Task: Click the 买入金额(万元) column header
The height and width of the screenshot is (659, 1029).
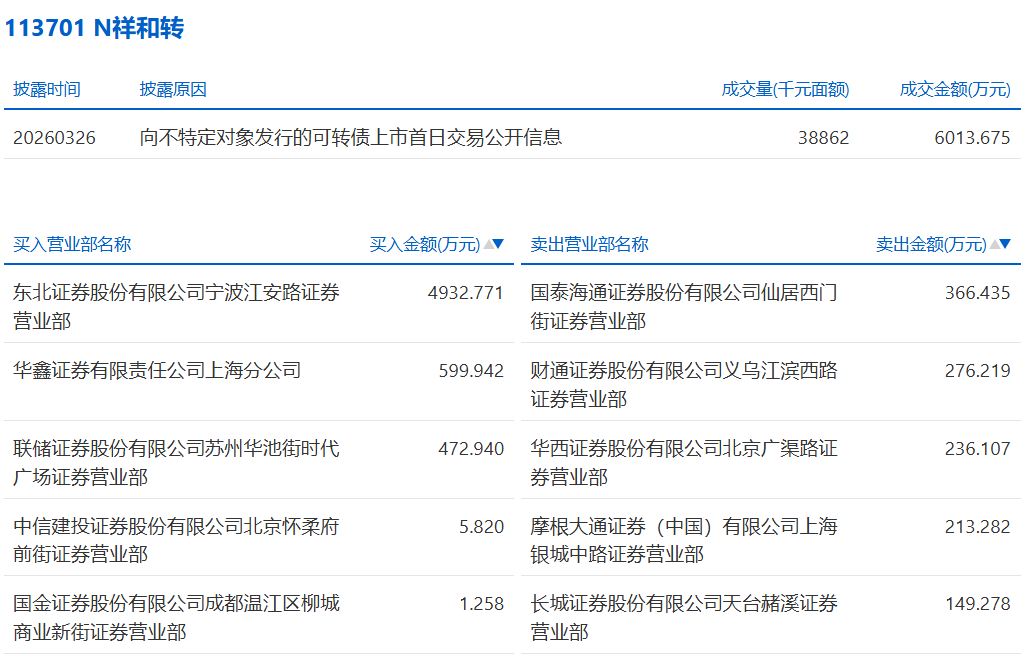Action: pos(424,244)
